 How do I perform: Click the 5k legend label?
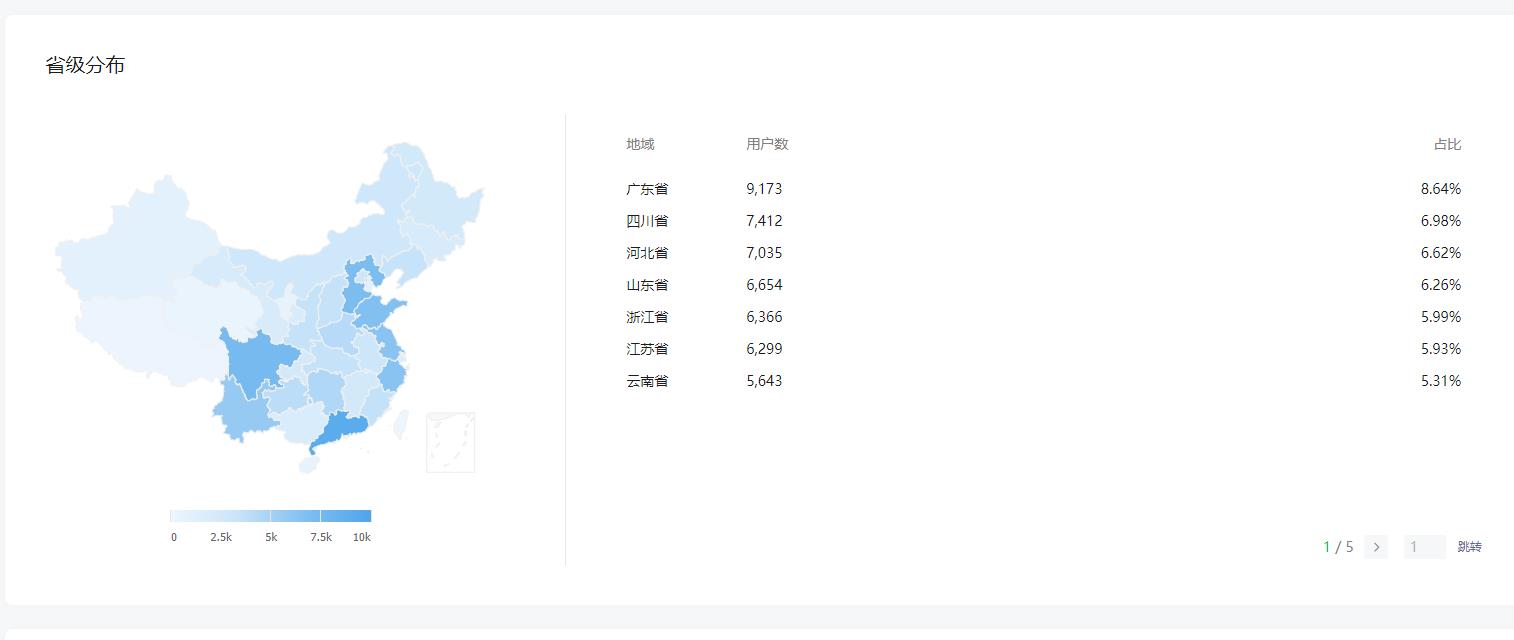coord(271,537)
